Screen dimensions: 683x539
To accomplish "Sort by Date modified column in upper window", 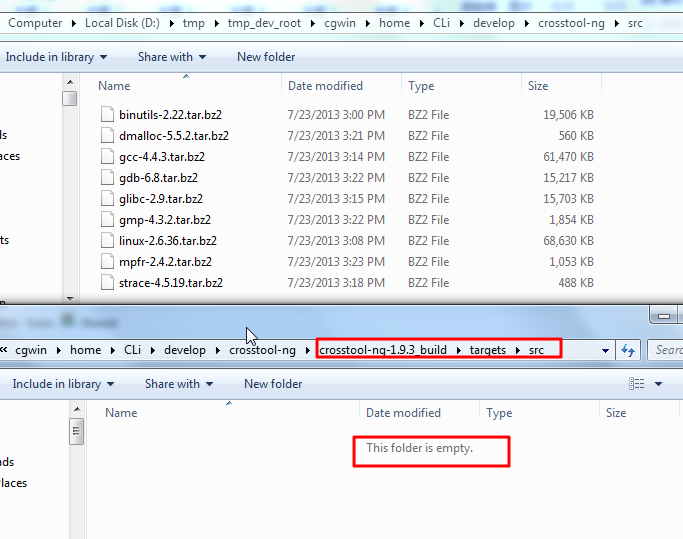I will point(325,86).
